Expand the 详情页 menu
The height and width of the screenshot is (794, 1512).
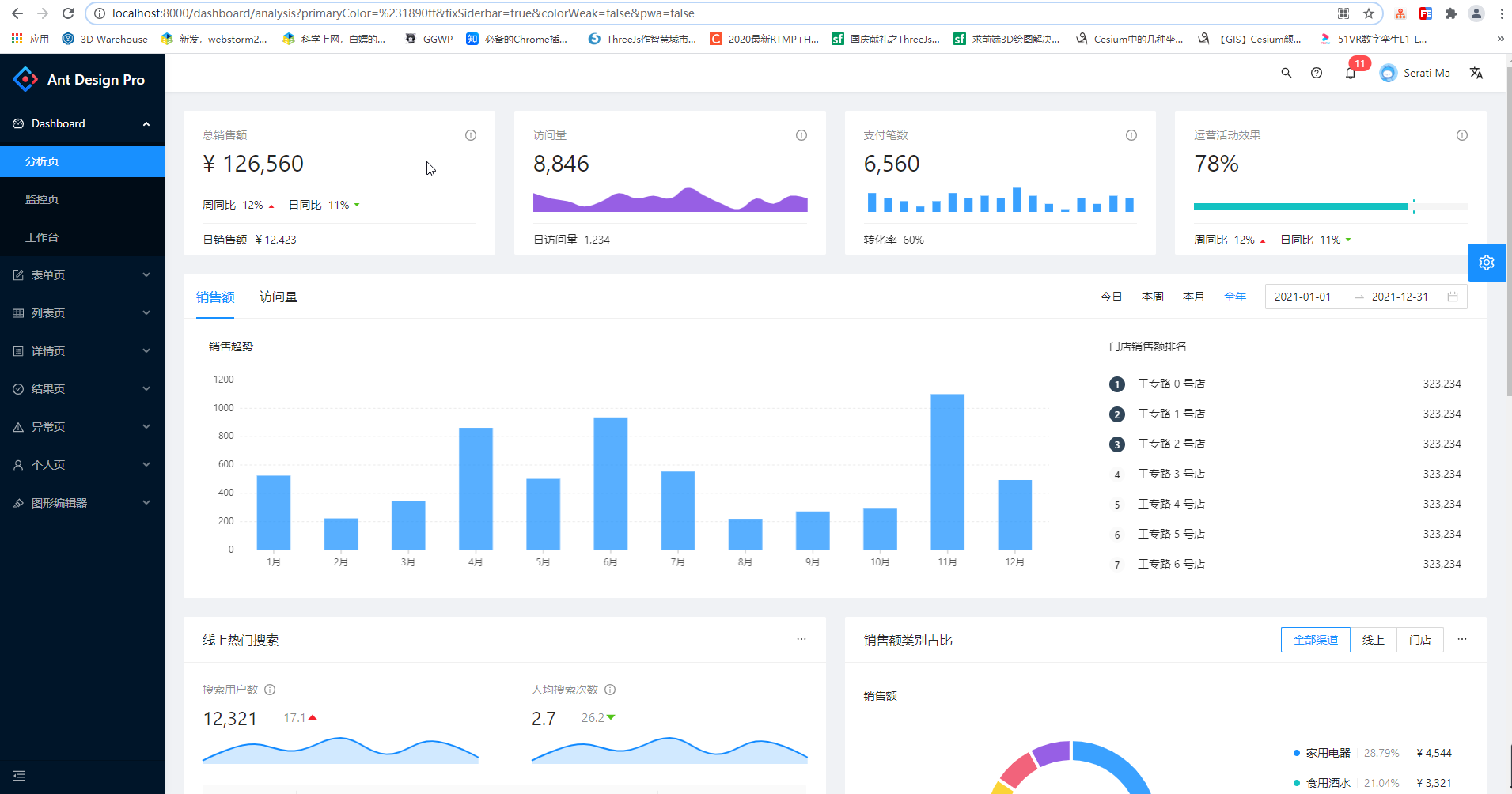82,351
